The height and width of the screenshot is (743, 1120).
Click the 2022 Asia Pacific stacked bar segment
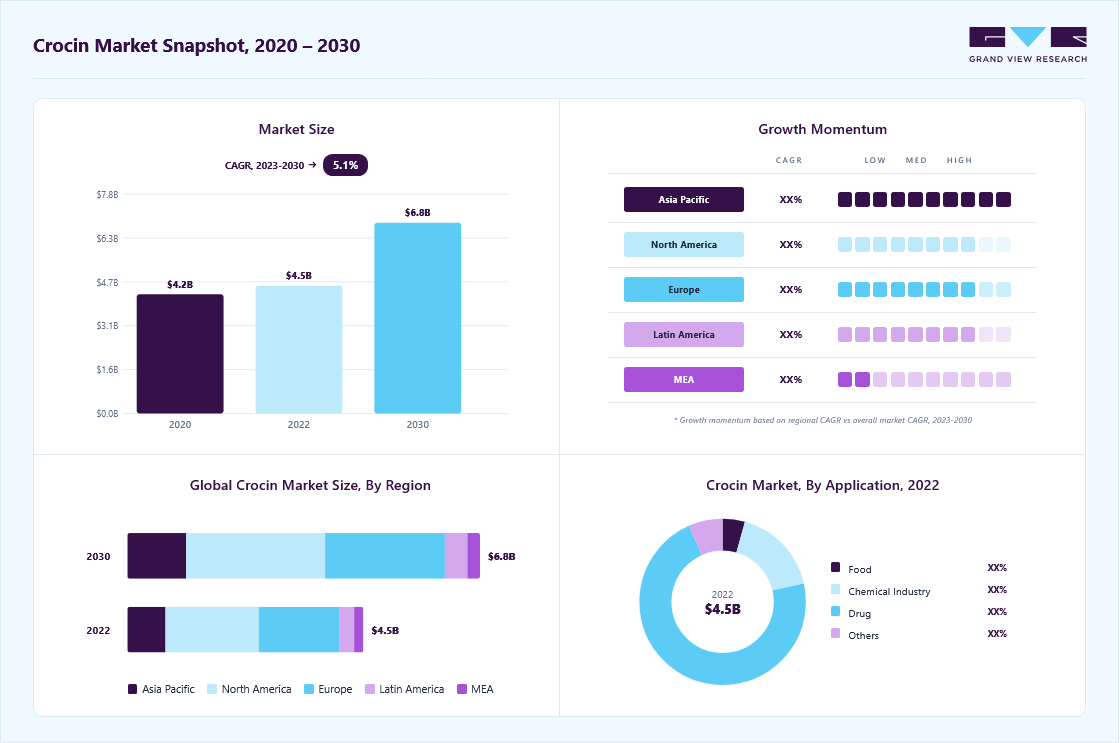[146, 629]
